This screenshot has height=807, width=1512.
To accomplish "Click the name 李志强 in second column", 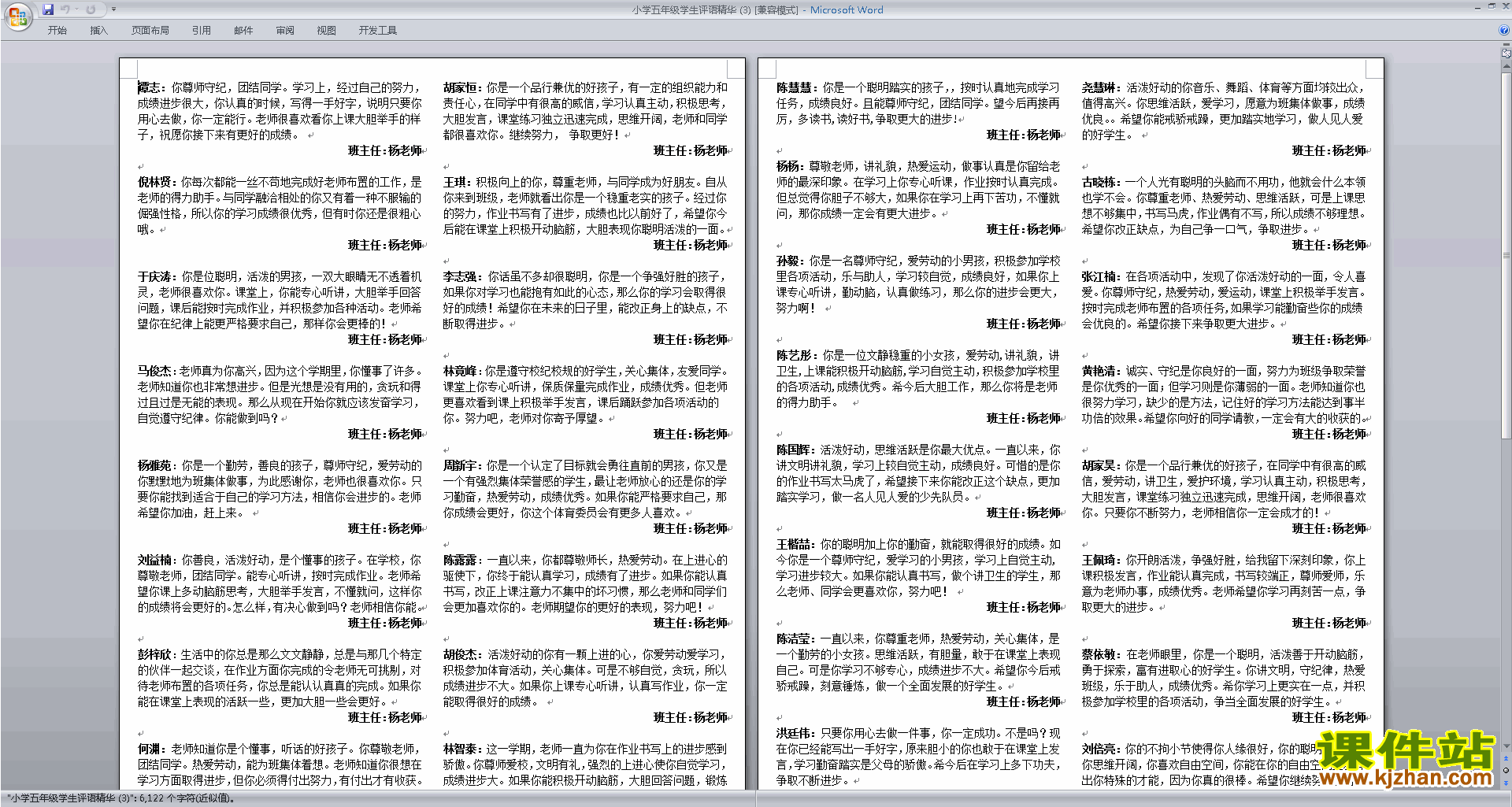I will tap(461, 276).
